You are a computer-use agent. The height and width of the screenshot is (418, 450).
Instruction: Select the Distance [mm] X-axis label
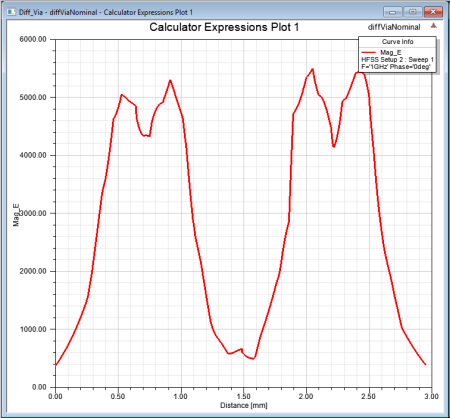point(244,405)
